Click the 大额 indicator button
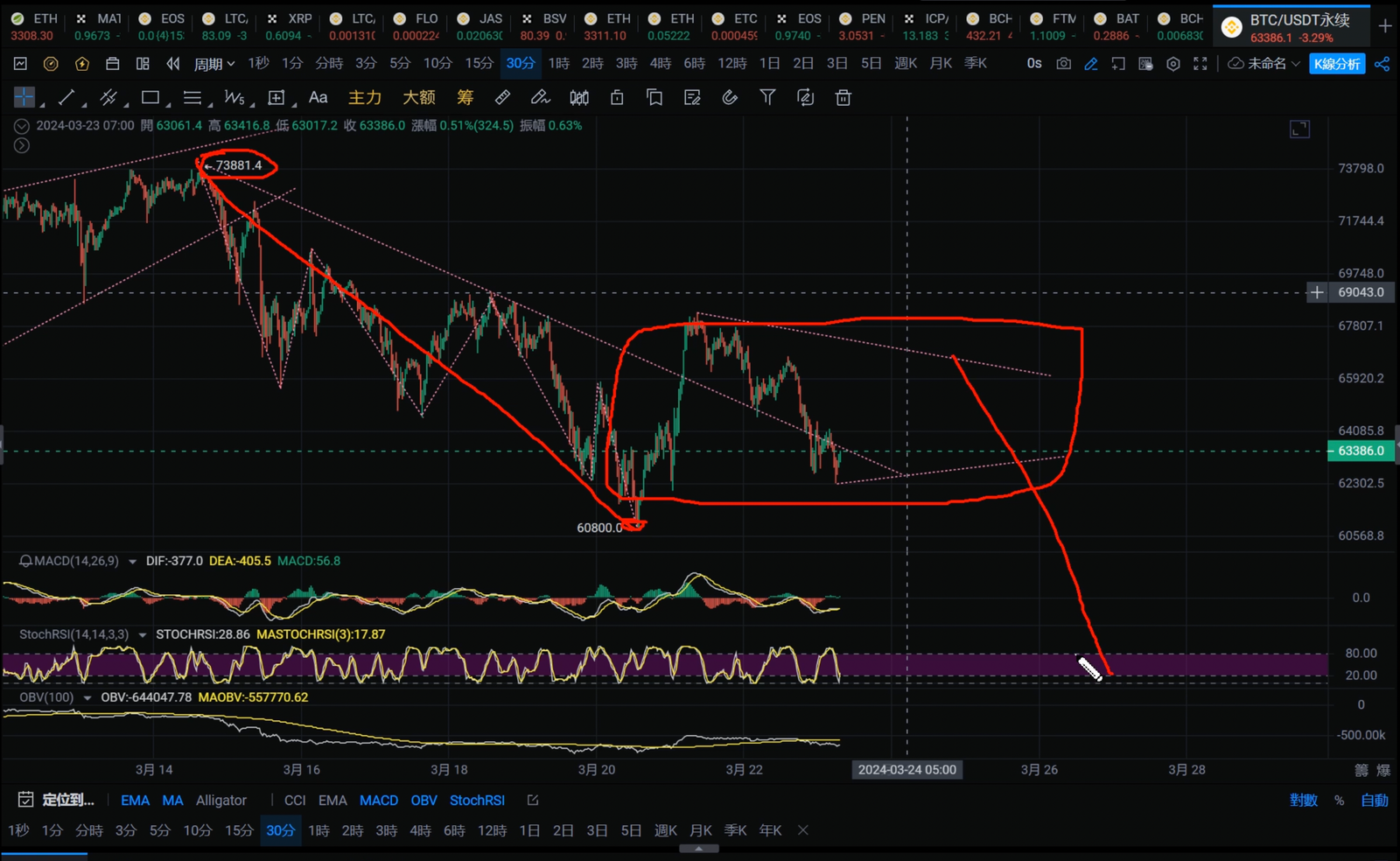This screenshot has width=1400, height=861. click(419, 97)
